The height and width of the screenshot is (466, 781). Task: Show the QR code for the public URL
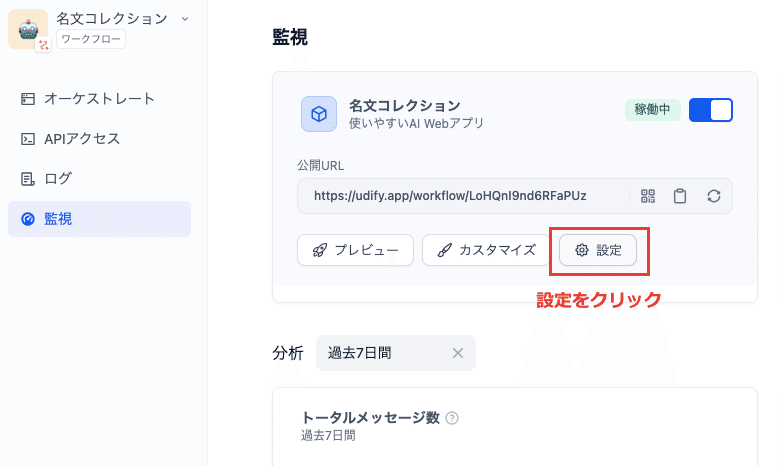click(648, 196)
